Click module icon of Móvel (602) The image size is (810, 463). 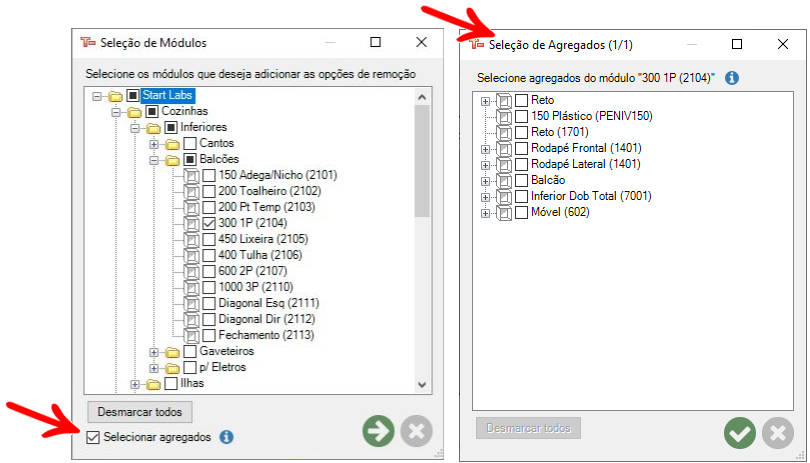pos(504,213)
